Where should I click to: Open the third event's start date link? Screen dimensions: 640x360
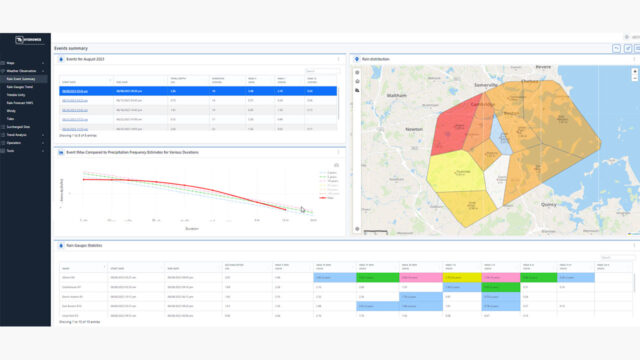[x=75, y=110]
